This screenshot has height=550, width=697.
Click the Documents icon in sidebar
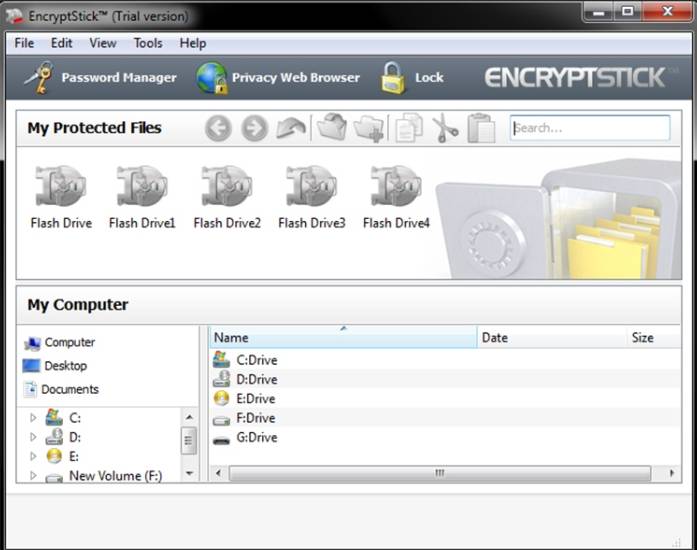30,389
